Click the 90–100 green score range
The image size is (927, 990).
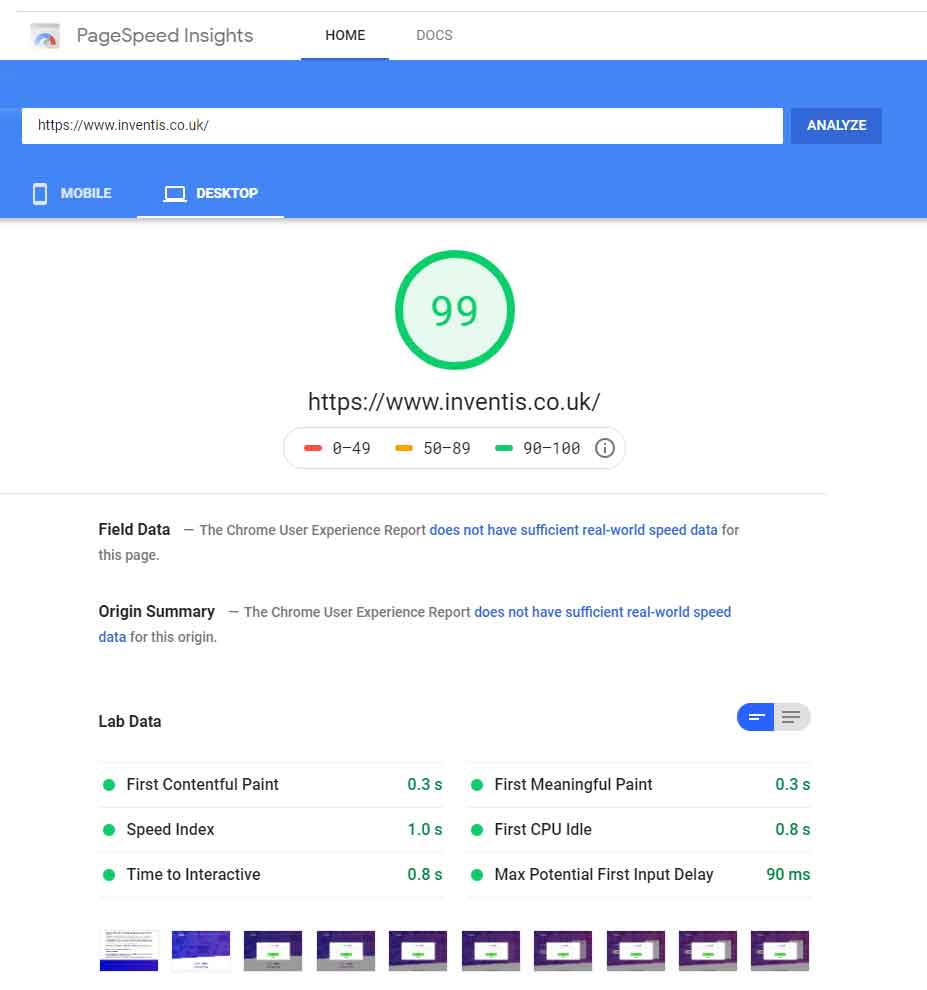537,448
